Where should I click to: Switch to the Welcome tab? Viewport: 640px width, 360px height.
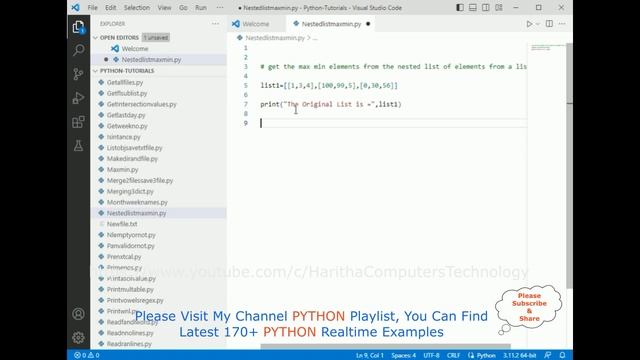256,24
